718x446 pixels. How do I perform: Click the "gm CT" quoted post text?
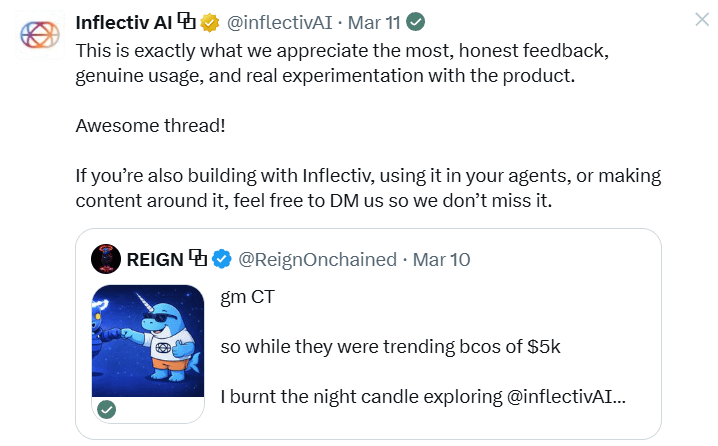pyautogui.click(x=246, y=299)
